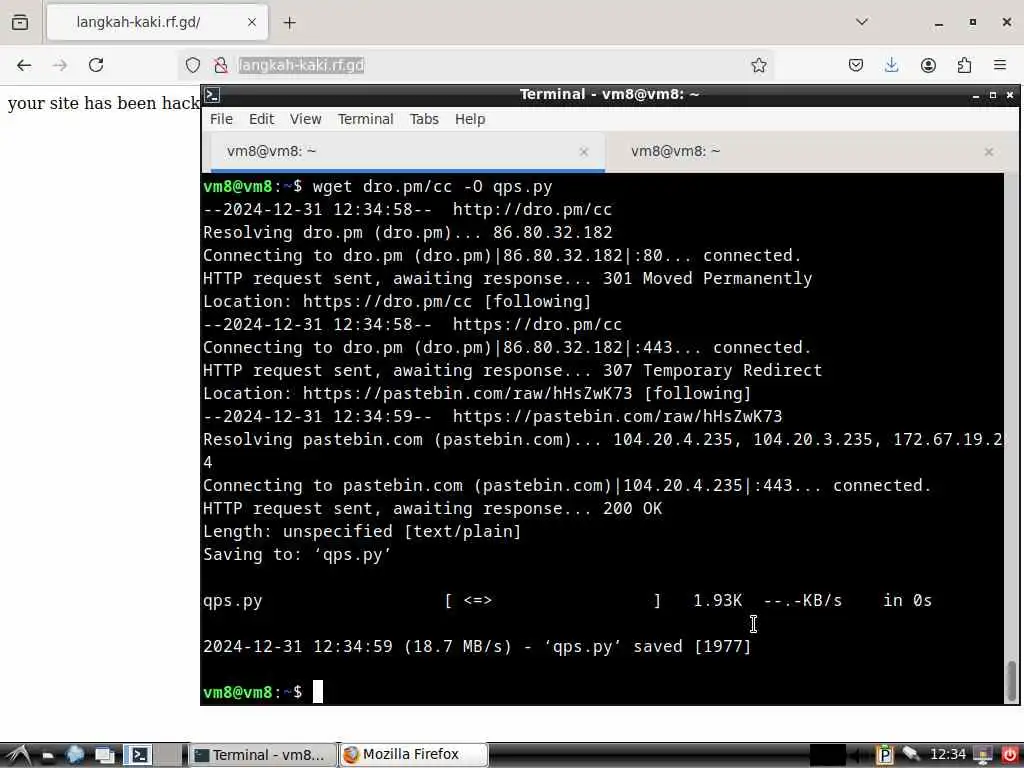Click the Kali applications menu icon in taskbar
This screenshot has height=768, width=1024.
point(18,756)
